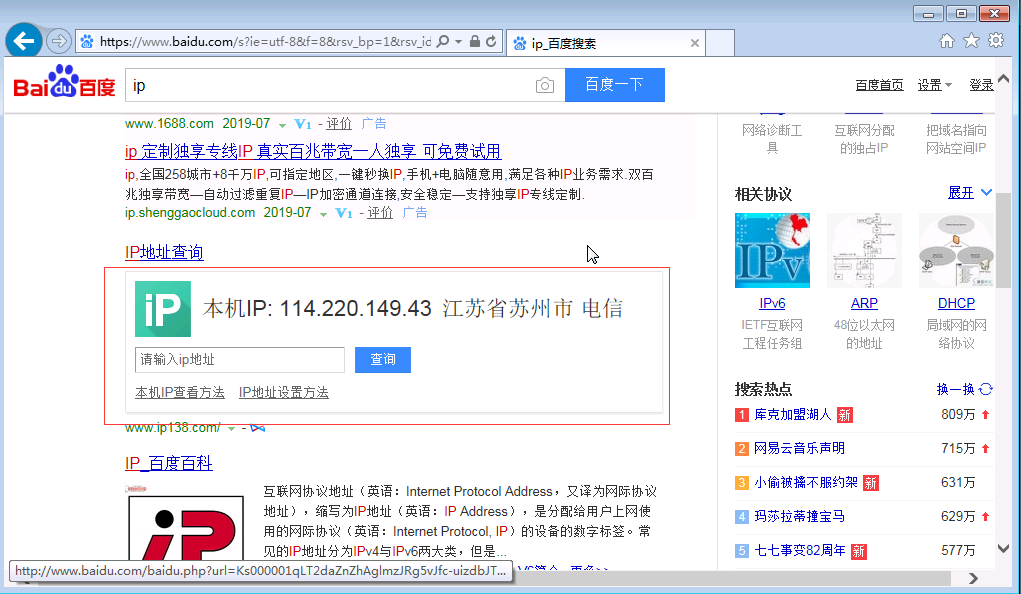
Task: Open the ad result titled ip 定制独享专线IP
Action: click(313, 152)
